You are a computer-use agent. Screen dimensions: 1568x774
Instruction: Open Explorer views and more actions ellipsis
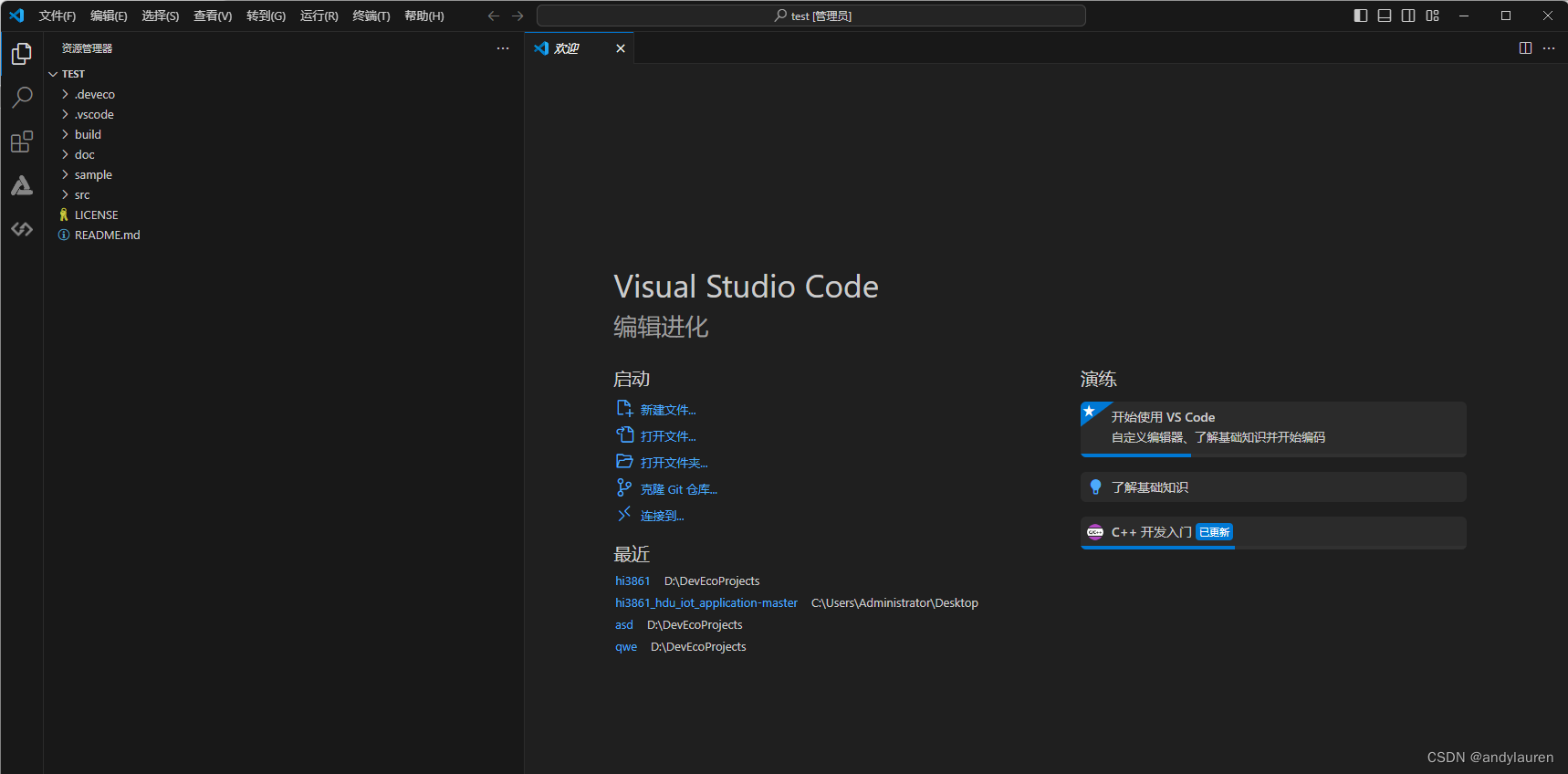[x=503, y=48]
